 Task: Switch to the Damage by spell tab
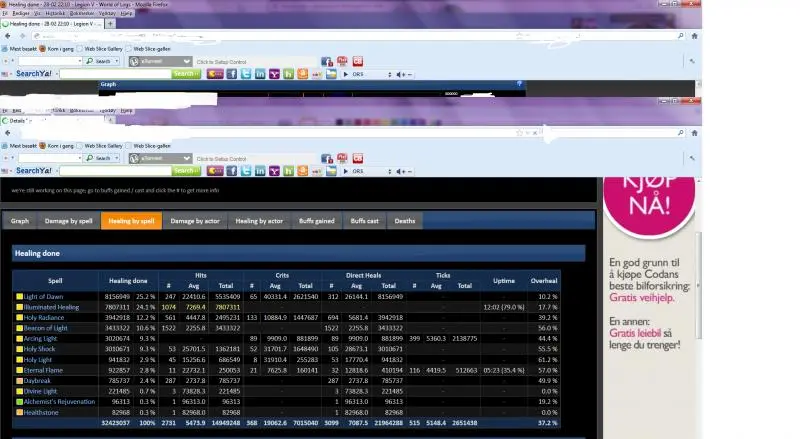pos(68,221)
